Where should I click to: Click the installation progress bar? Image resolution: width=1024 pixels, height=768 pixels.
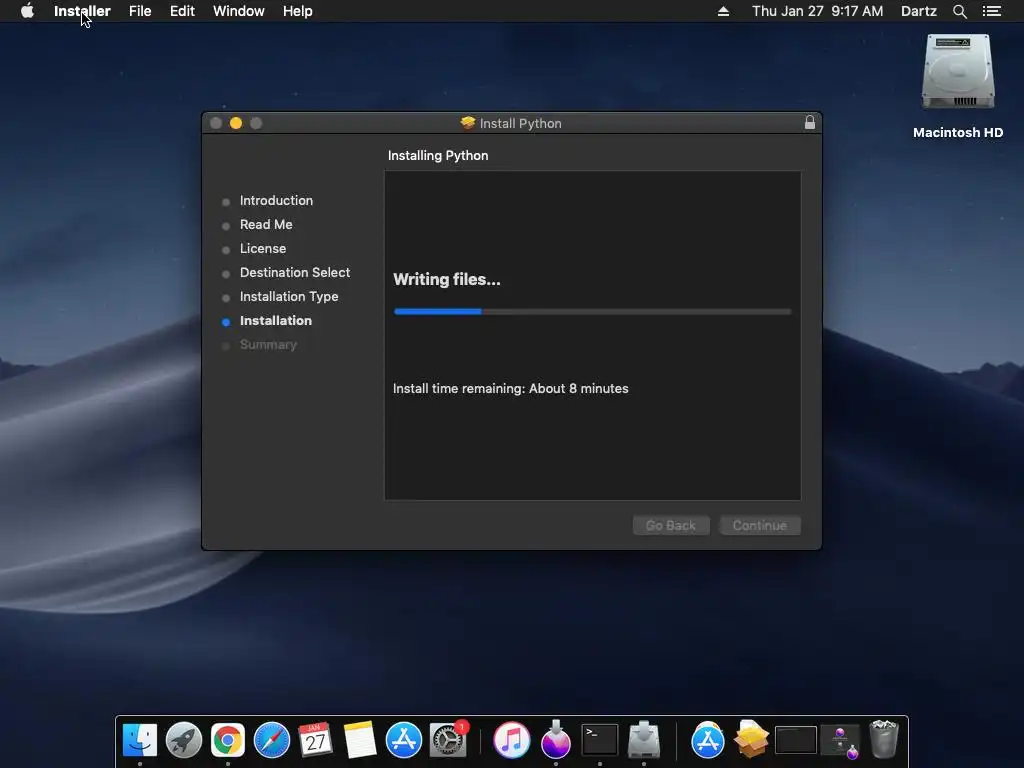[592, 312]
